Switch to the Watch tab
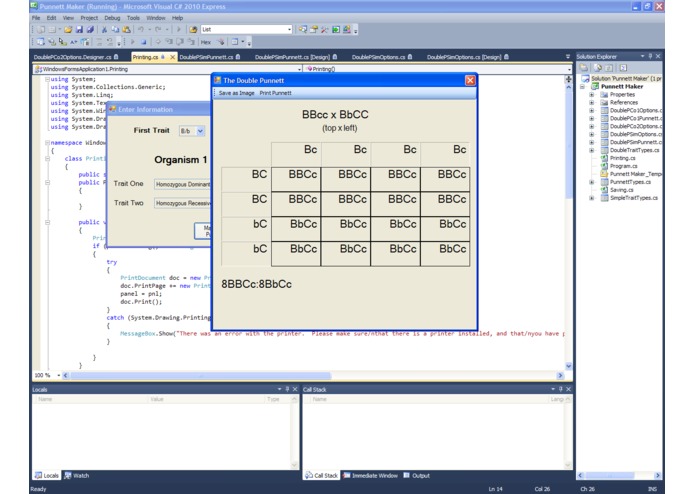 (x=77, y=475)
